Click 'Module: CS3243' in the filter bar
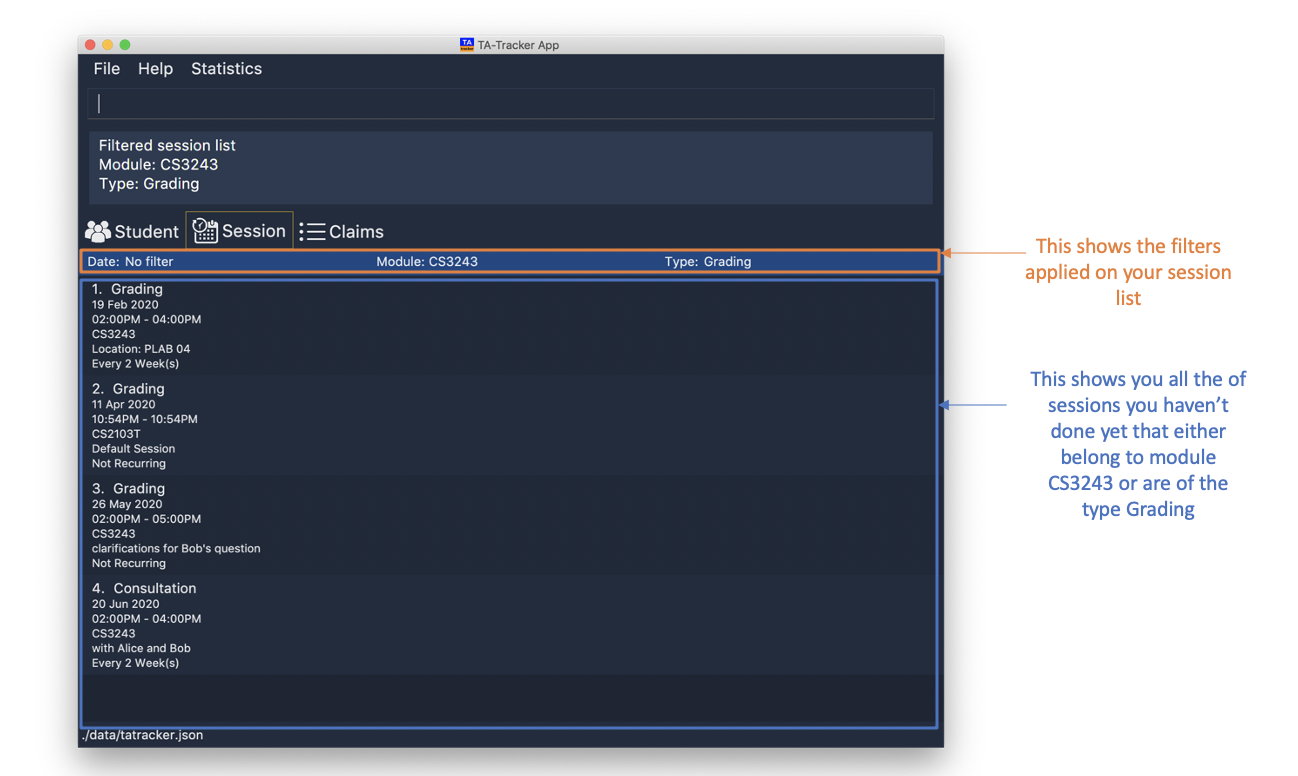Image resolution: width=1298 pixels, height=776 pixels. pyautogui.click(x=427, y=262)
